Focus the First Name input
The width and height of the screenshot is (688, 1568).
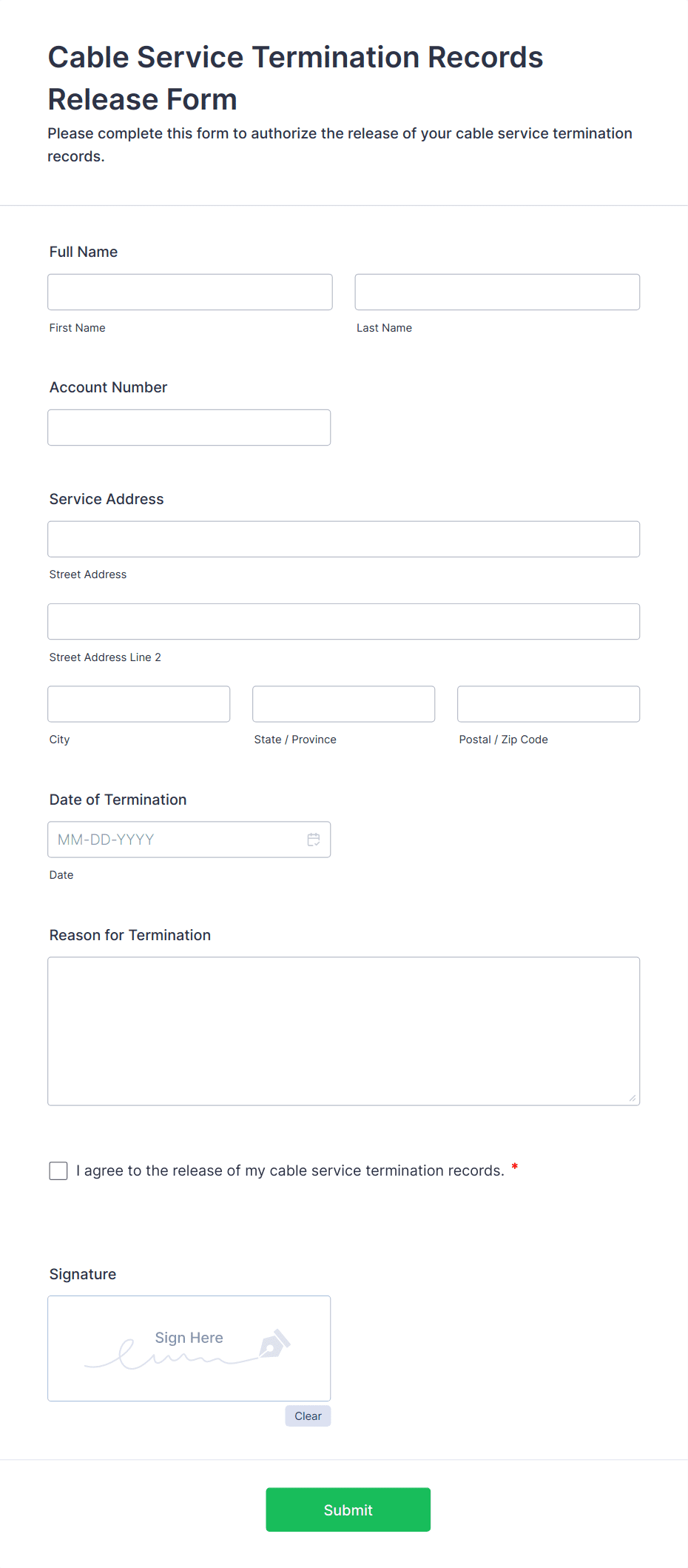point(190,292)
